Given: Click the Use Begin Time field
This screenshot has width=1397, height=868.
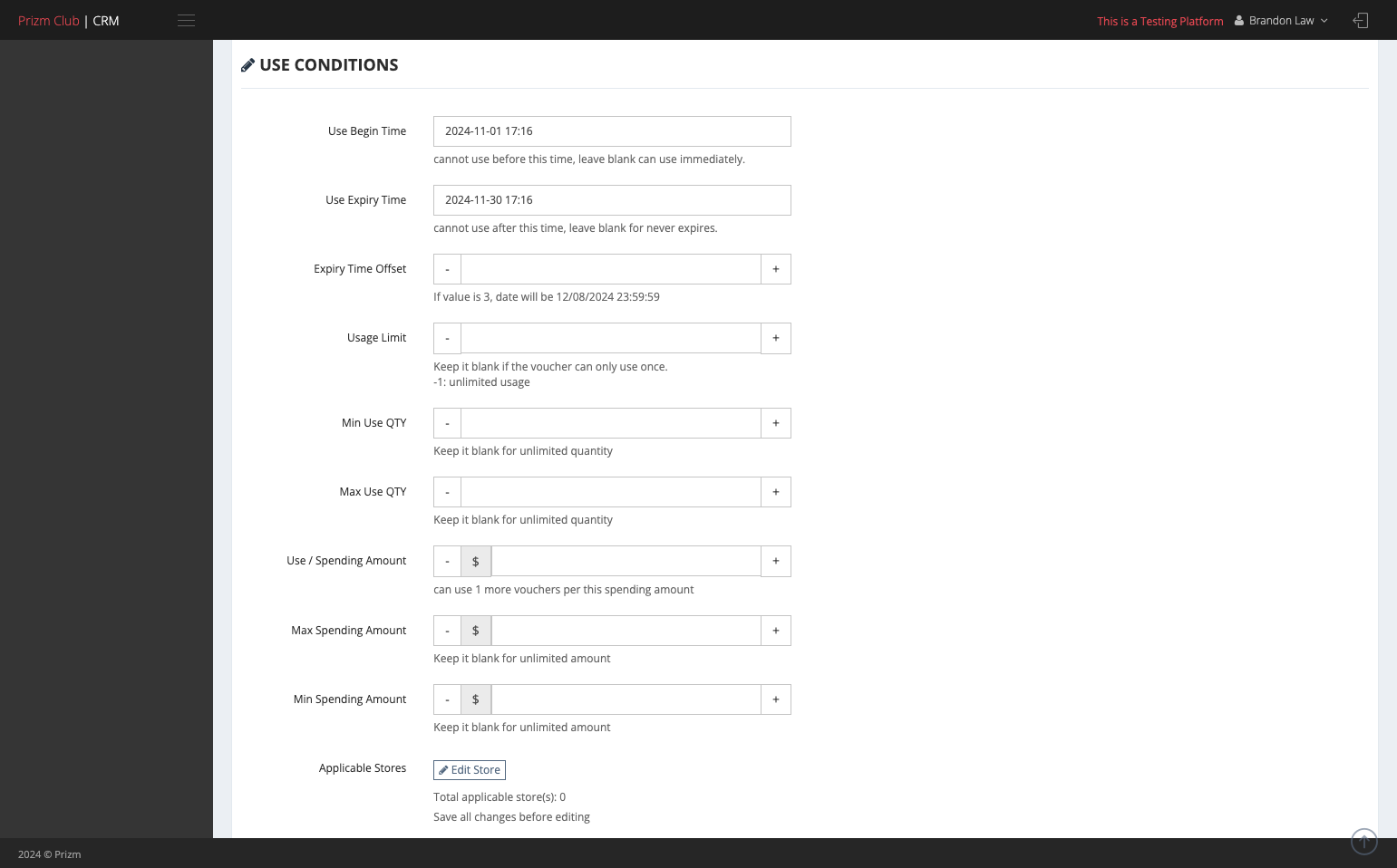Looking at the screenshot, I should point(612,131).
